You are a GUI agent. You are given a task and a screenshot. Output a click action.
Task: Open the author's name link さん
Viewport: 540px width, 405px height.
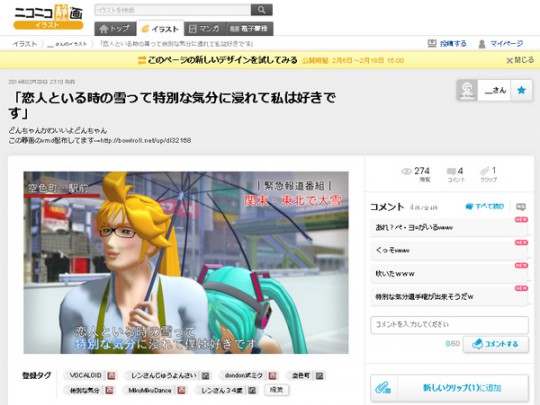tap(495, 91)
